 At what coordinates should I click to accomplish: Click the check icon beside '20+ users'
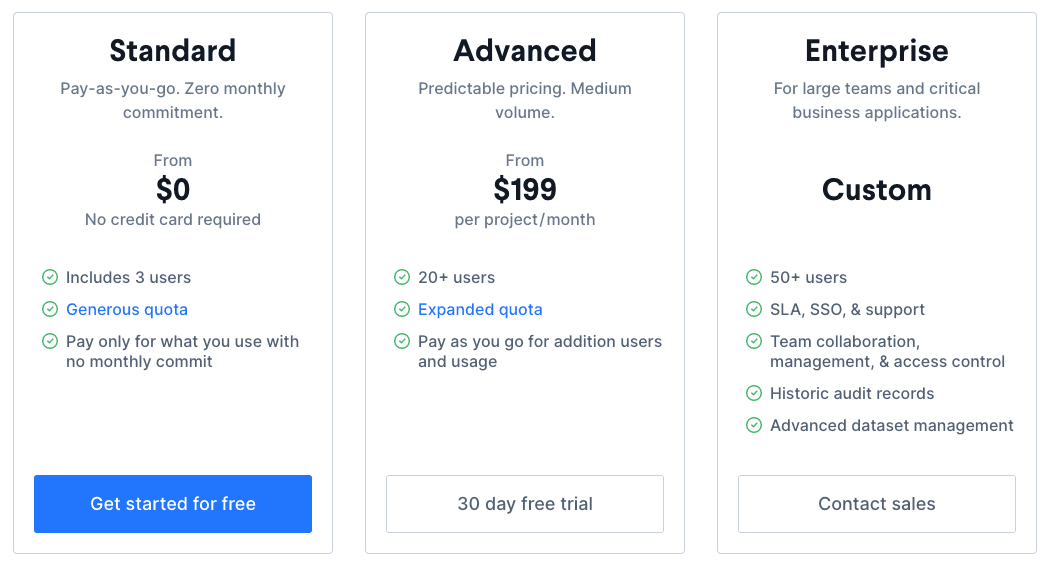click(x=402, y=277)
